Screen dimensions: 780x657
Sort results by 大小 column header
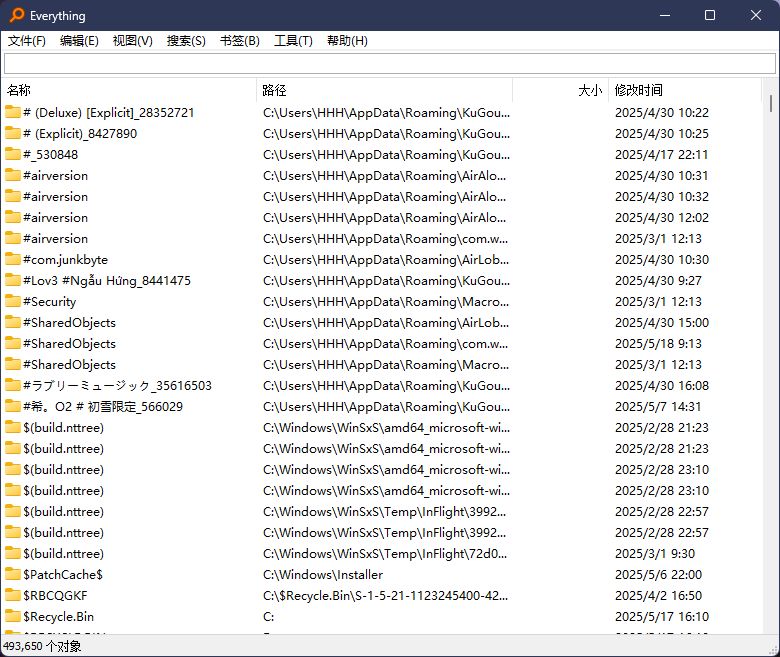(x=560, y=90)
